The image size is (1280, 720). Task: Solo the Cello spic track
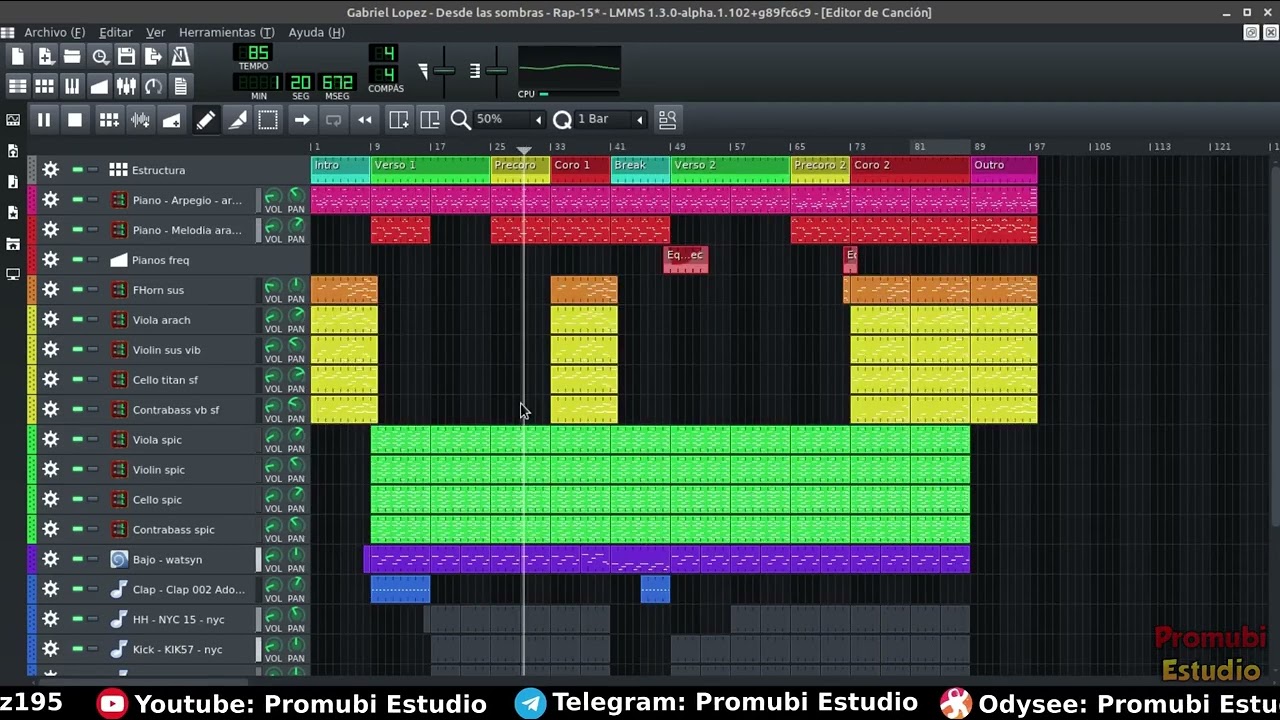tap(93, 500)
